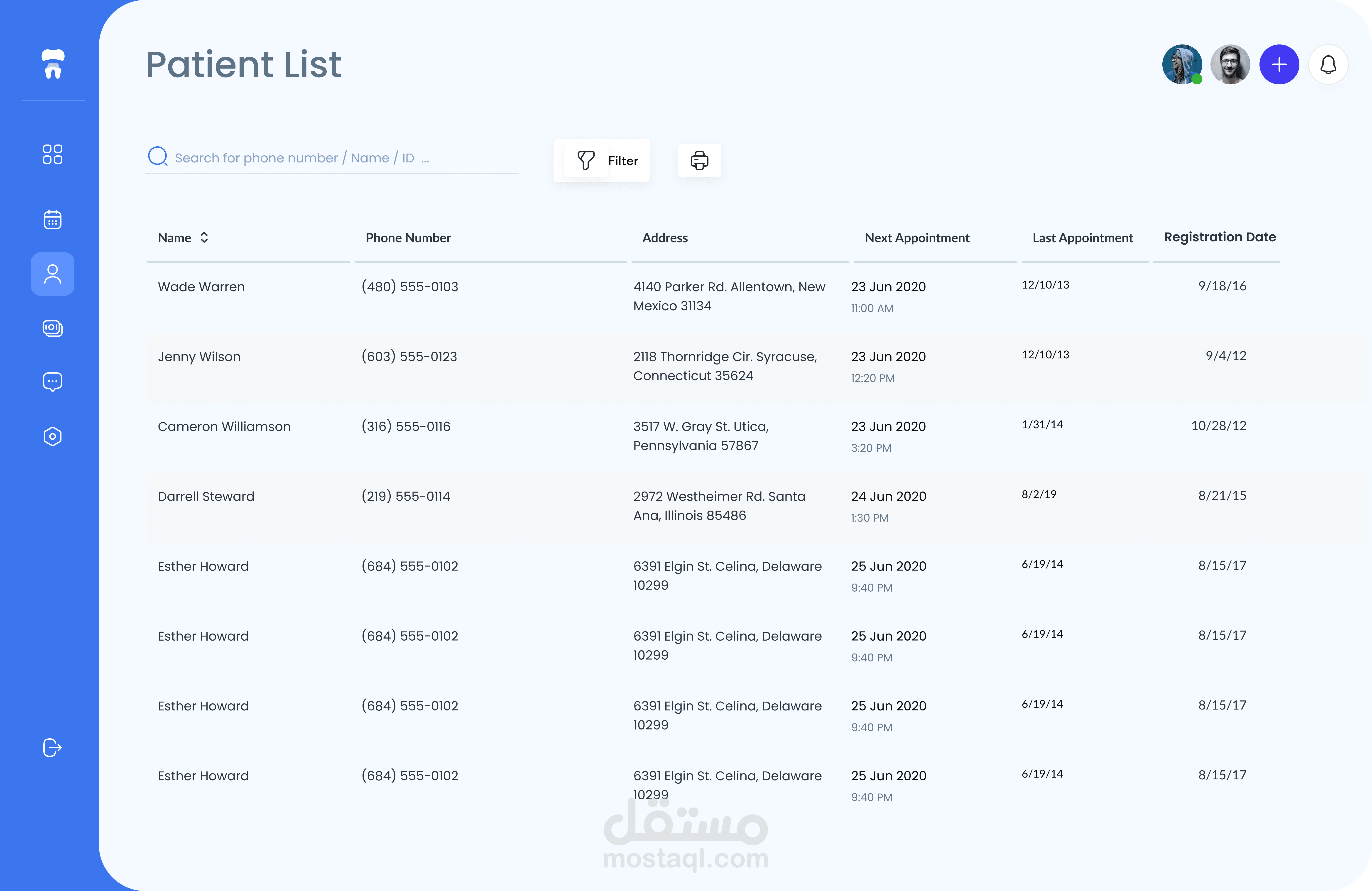Open the payments money icon

pos(52,328)
